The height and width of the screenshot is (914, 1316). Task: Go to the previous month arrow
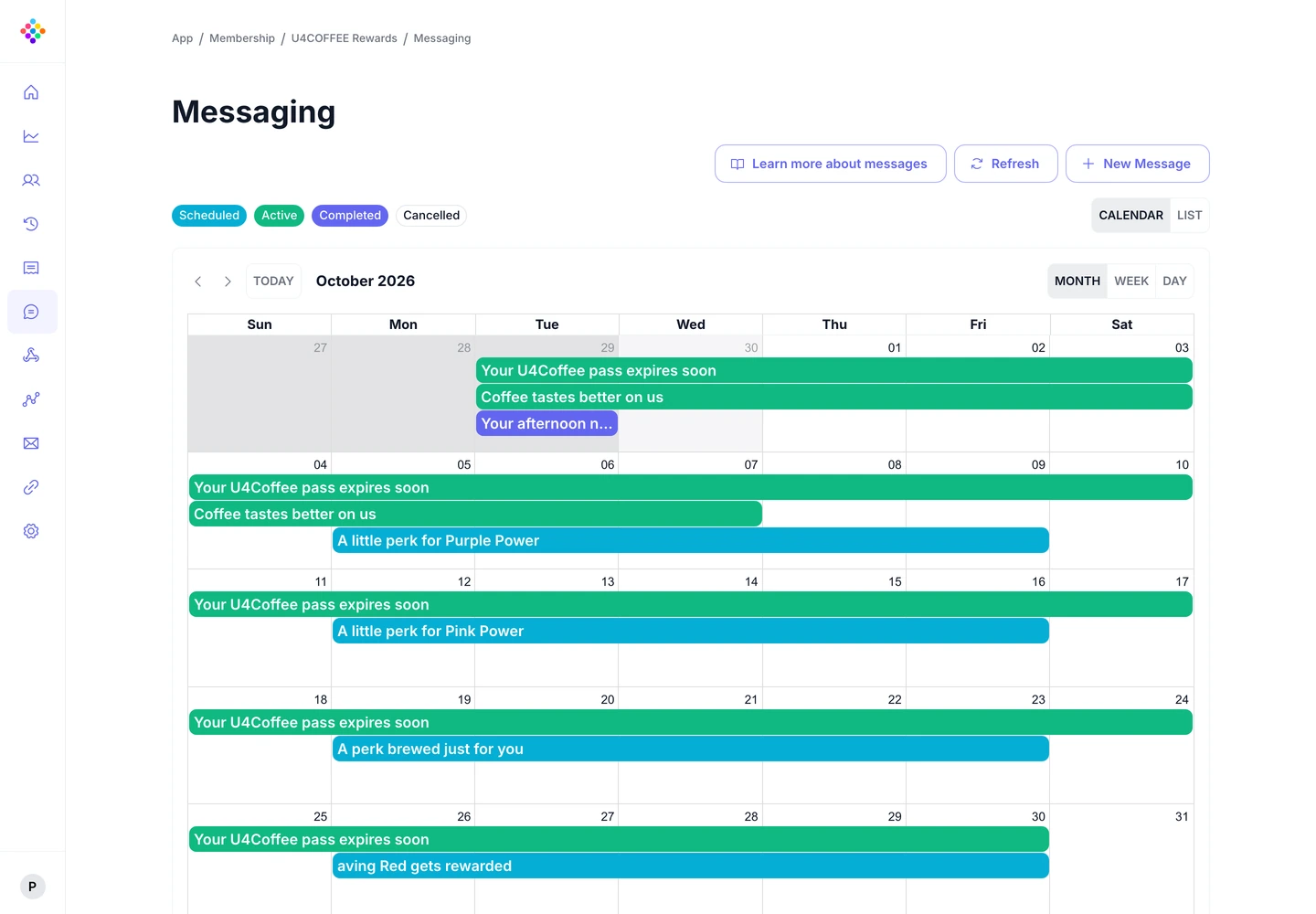198,282
